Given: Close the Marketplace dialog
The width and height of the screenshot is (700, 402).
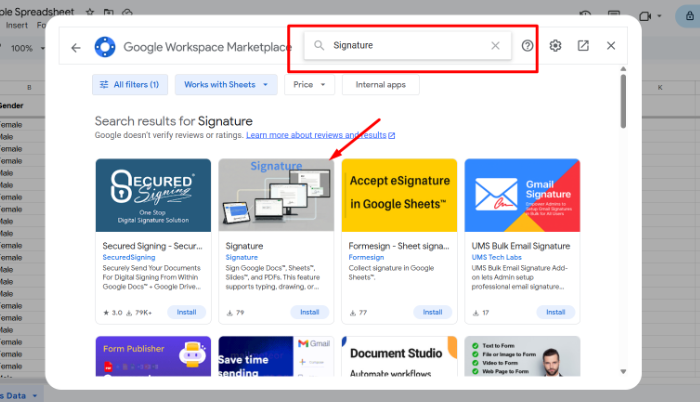Looking at the screenshot, I should click(x=611, y=46).
